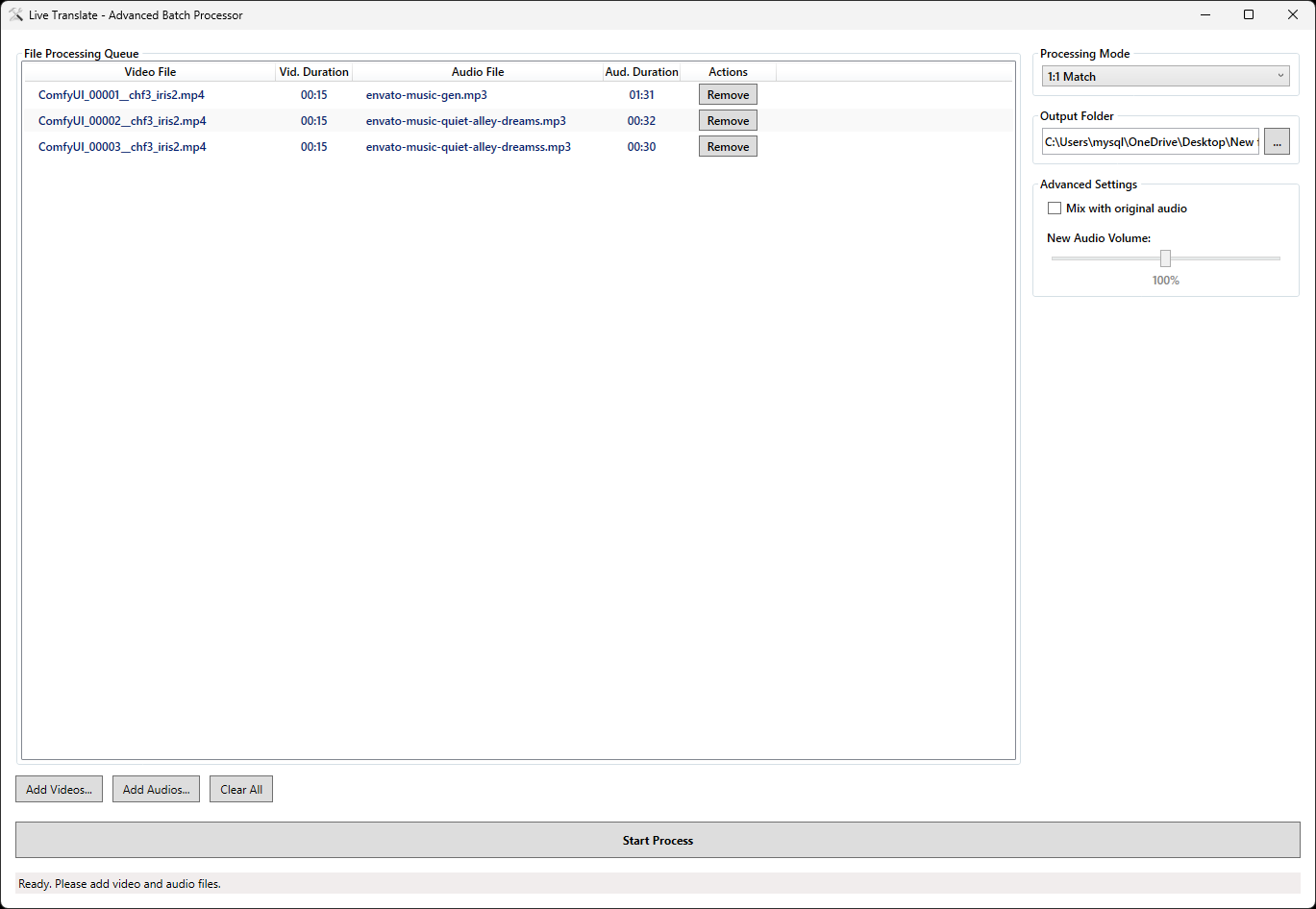This screenshot has width=1316, height=909.
Task: Remove the quiet-alley-dreamss.mp3 row
Action: coord(728,147)
